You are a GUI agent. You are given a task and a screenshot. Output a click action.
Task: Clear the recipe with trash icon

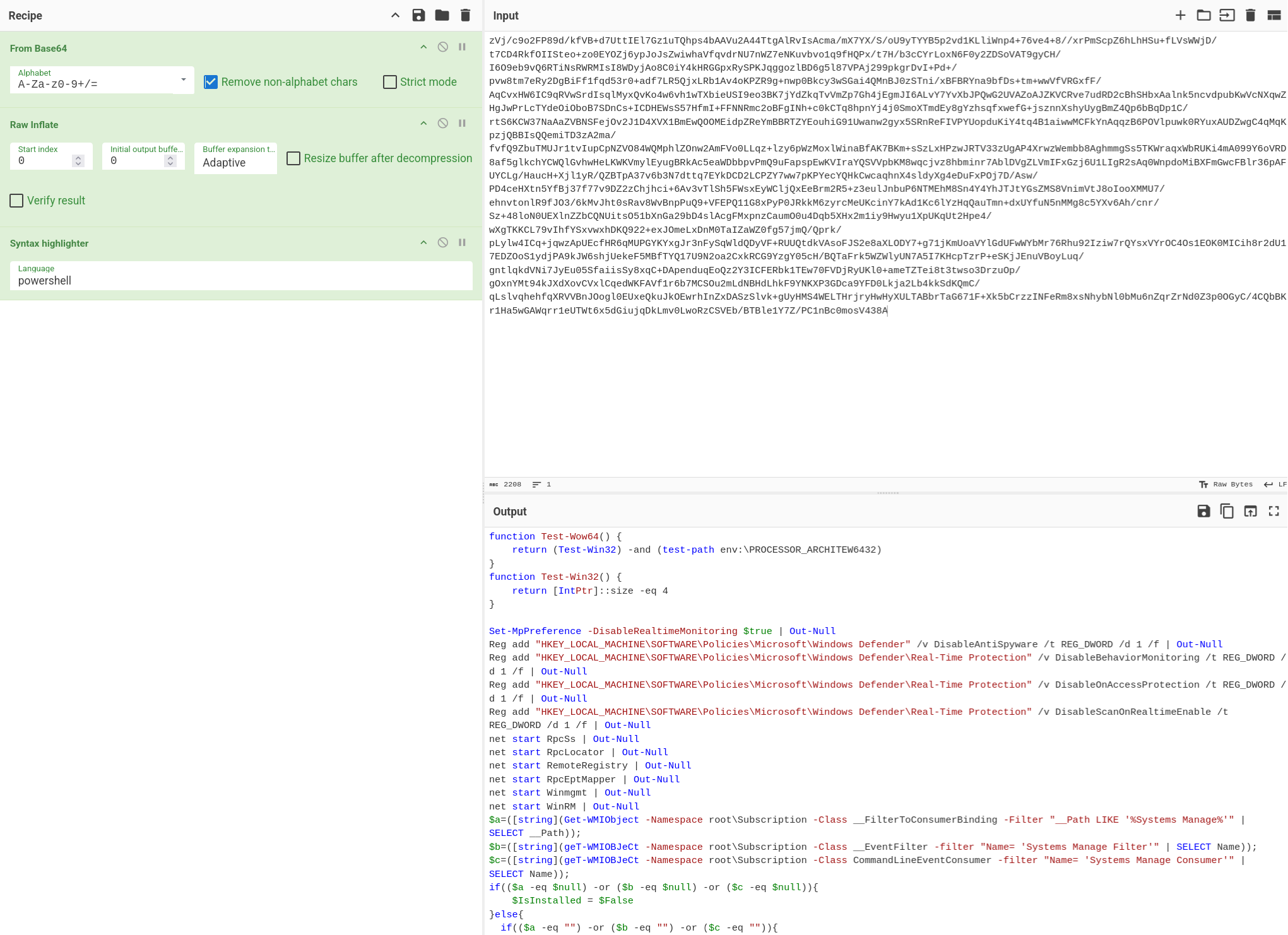(465, 15)
